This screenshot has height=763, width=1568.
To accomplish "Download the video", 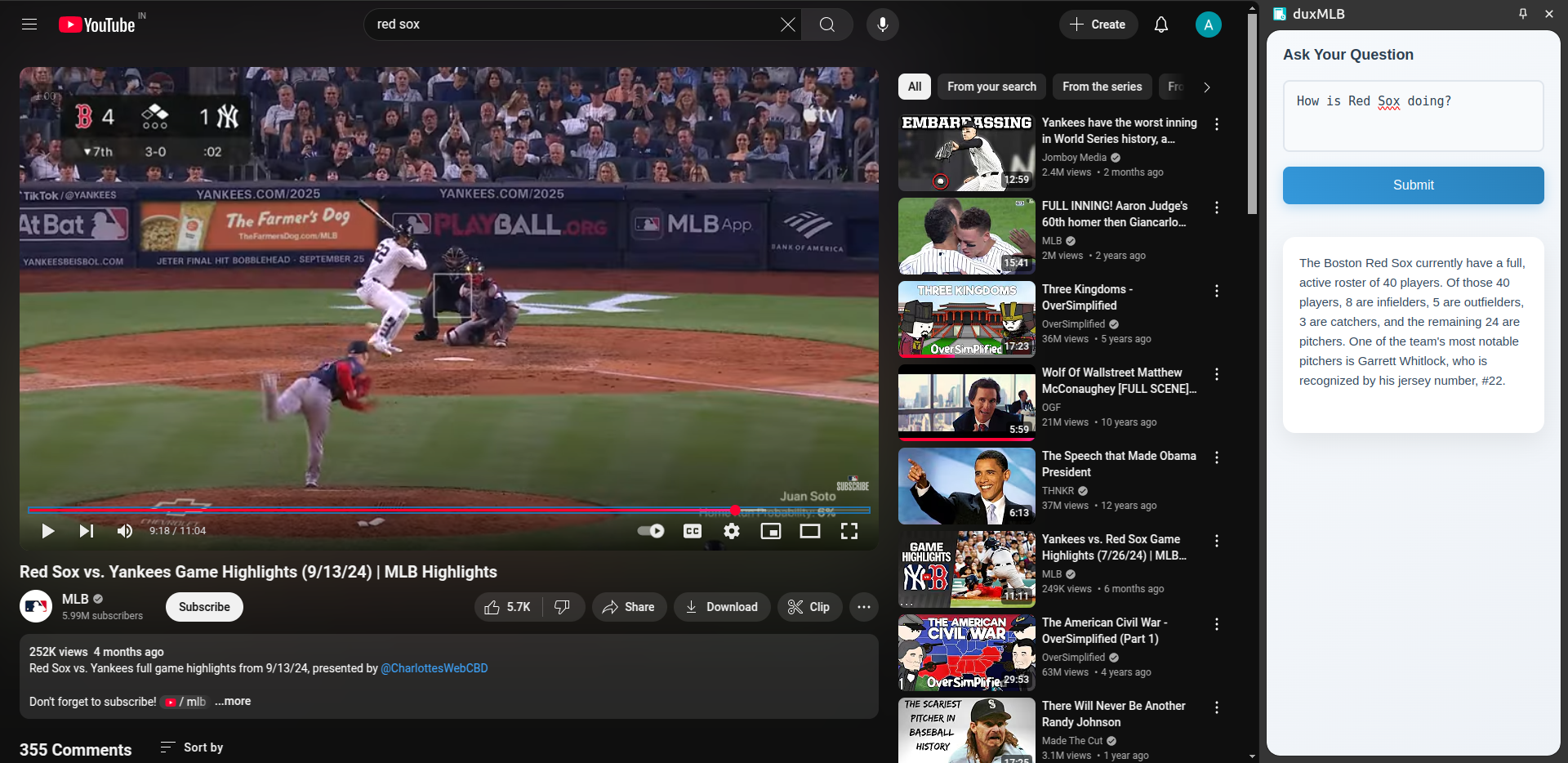I will (722, 607).
